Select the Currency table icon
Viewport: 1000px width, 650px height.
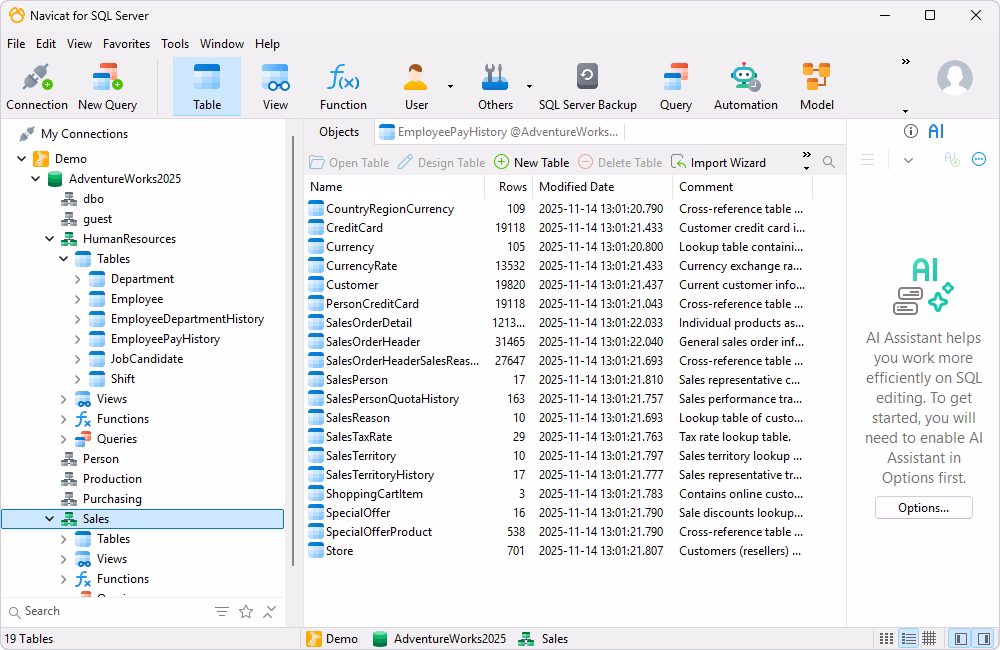[316, 246]
